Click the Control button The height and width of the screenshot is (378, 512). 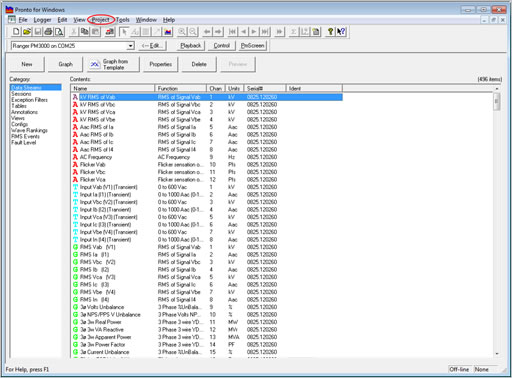(x=222, y=46)
